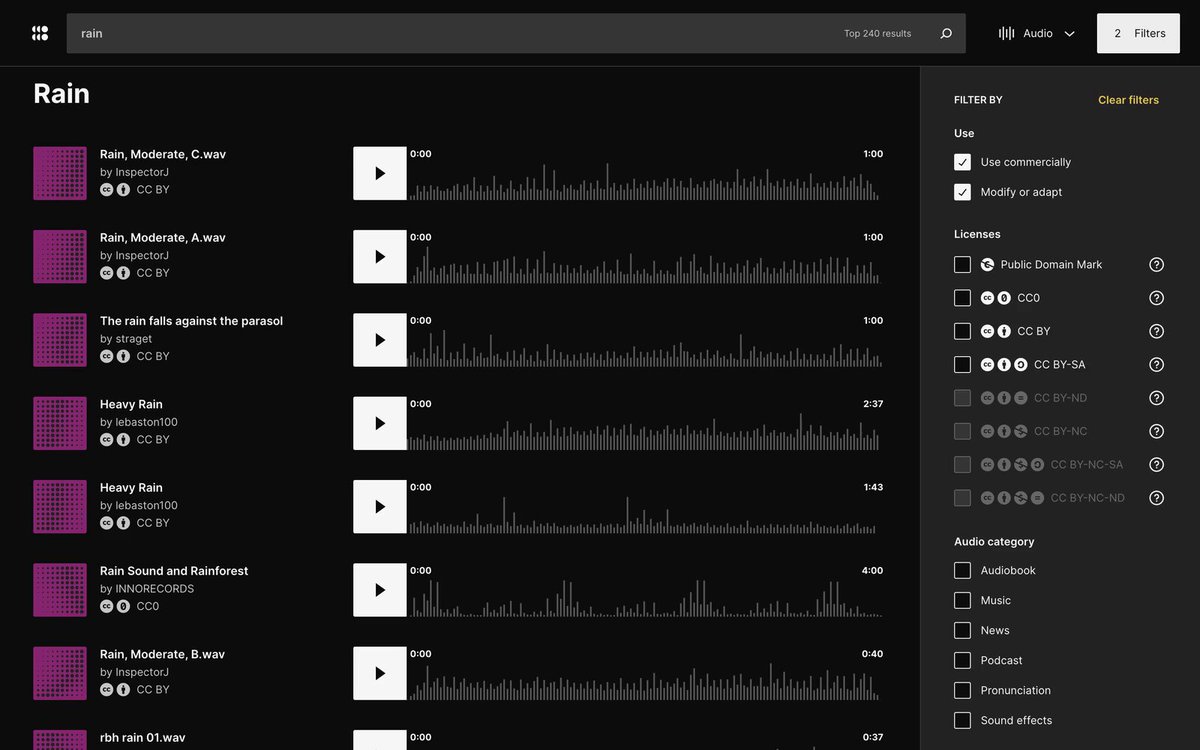This screenshot has height=750, width=1200.
Task: Play The rain falls against the parasol
Action: [380, 340]
